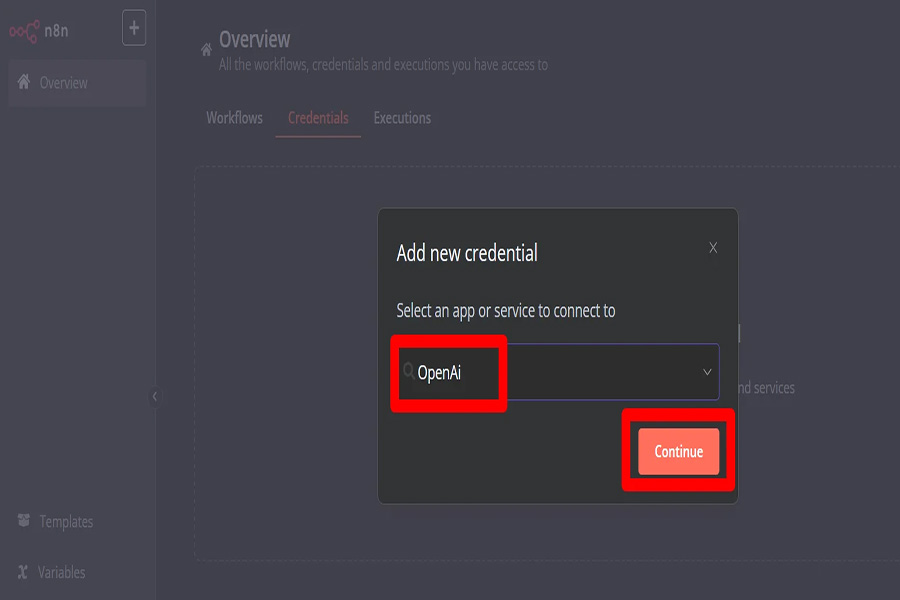900x600 pixels.
Task: Switch to the Workflows tab
Action: point(234,118)
